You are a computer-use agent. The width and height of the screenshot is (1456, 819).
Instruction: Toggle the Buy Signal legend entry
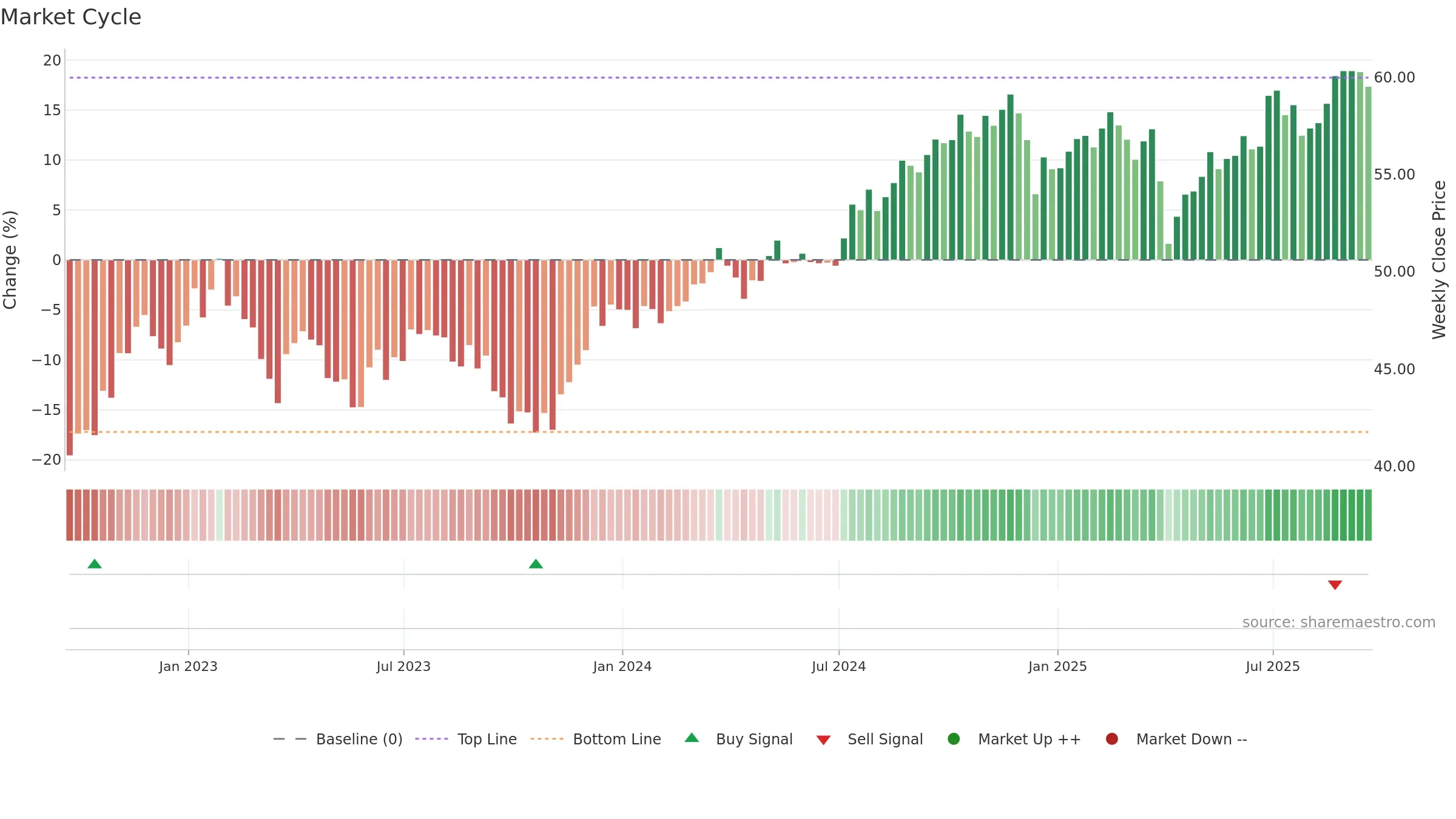(x=738, y=739)
